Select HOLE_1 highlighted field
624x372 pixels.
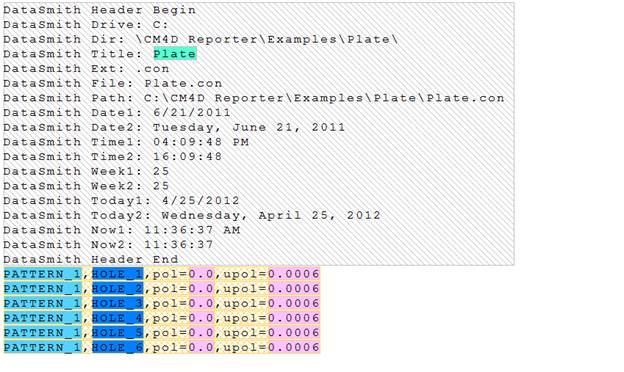(x=117, y=274)
